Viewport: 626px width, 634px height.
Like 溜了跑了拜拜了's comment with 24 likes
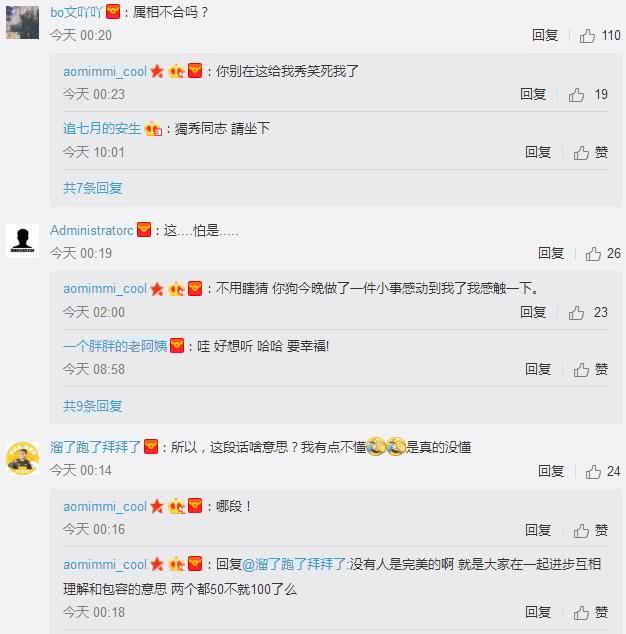pos(603,471)
